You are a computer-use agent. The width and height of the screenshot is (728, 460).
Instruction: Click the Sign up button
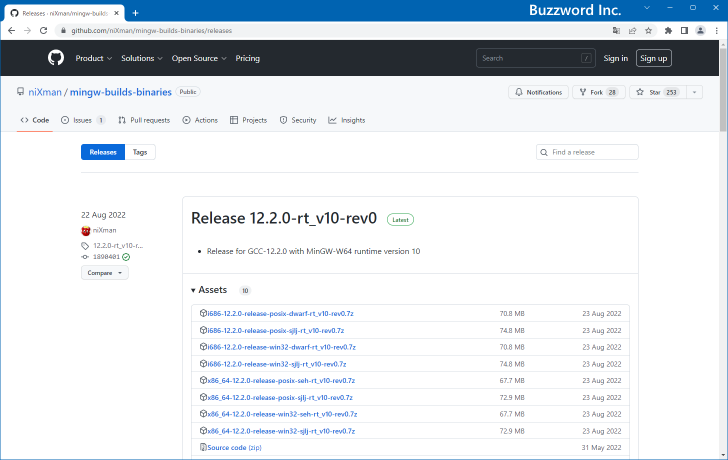[x=654, y=58]
